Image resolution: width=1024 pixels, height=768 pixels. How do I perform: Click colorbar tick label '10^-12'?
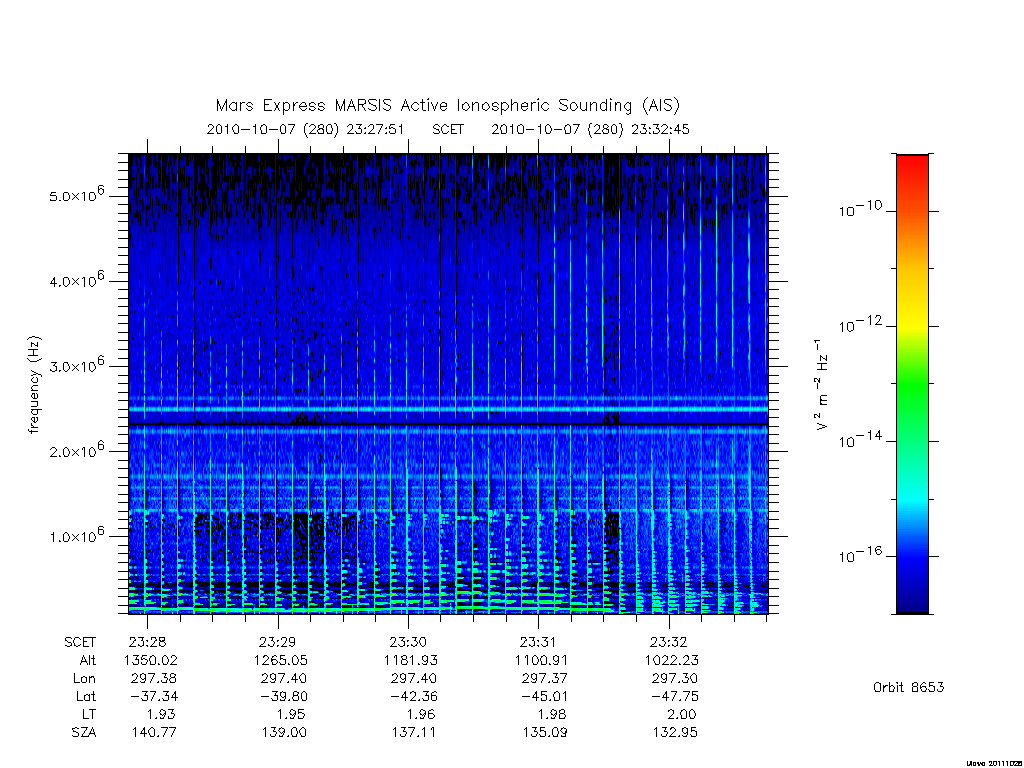coord(860,324)
